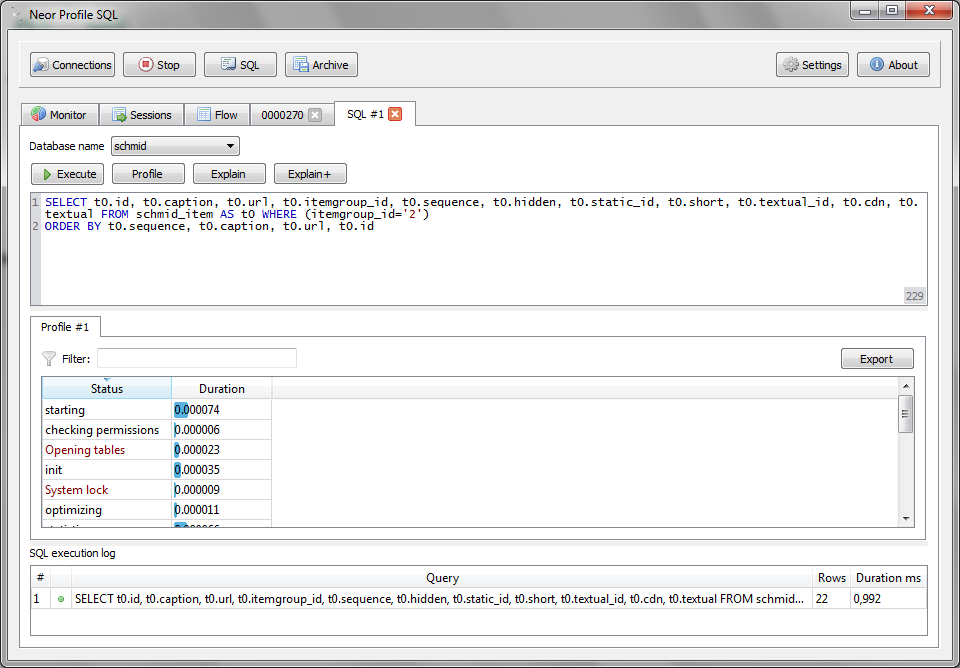Select the 'Opening tables' row

pos(156,450)
